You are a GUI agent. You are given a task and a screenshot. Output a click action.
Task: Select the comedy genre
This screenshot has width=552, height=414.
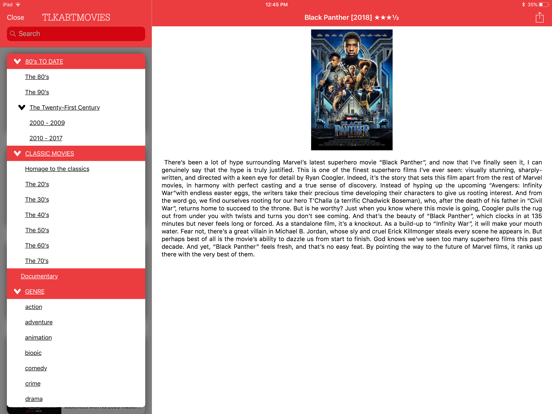click(36, 368)
